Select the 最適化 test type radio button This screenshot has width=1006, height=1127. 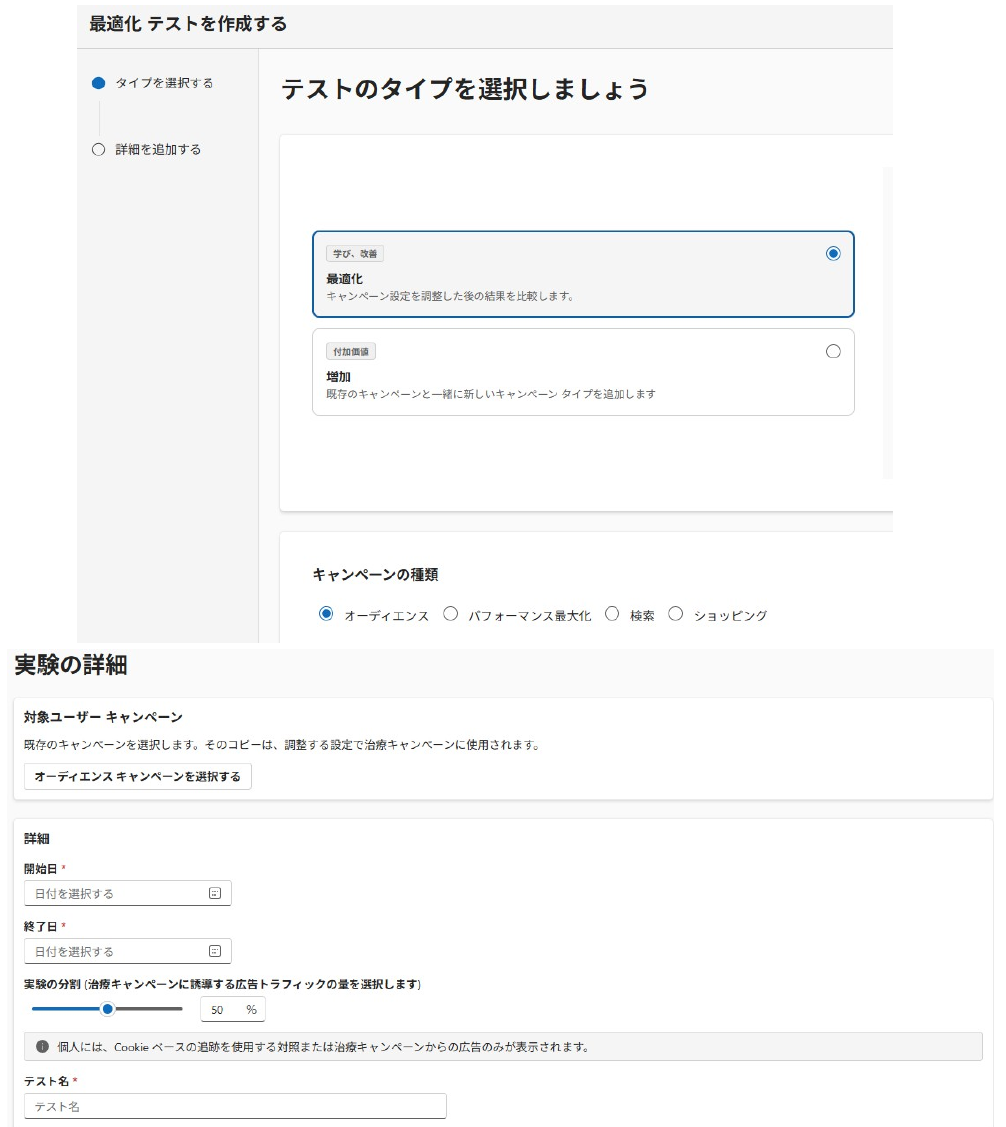[833, 253]
